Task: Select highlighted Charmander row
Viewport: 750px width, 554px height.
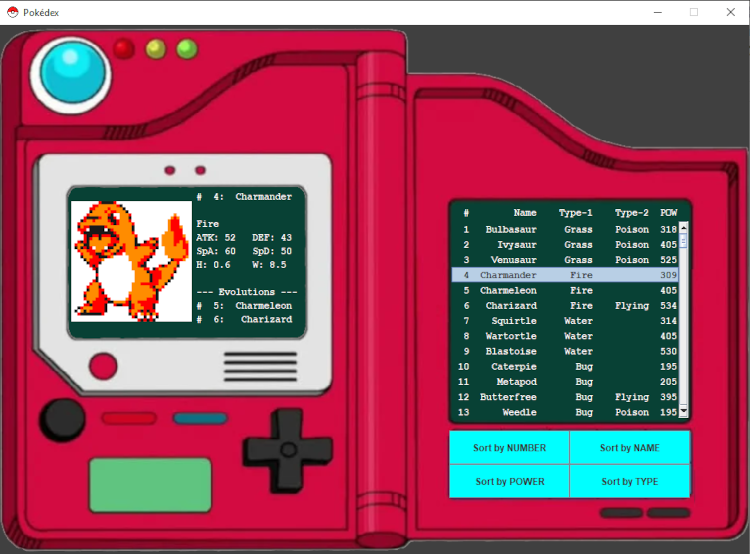Action: coord(565,275)
